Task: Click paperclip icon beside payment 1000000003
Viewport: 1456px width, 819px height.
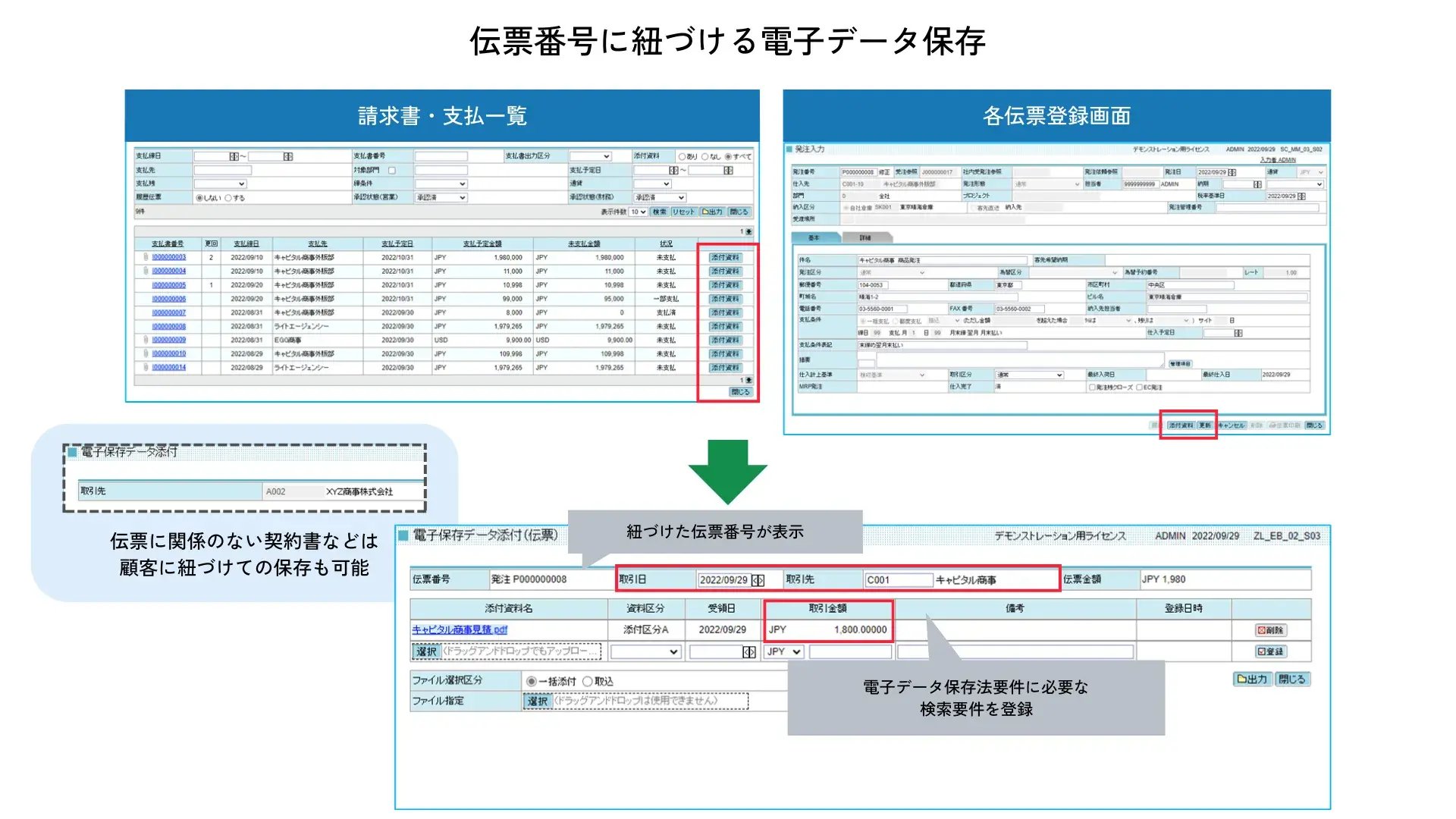Action: 146,257
